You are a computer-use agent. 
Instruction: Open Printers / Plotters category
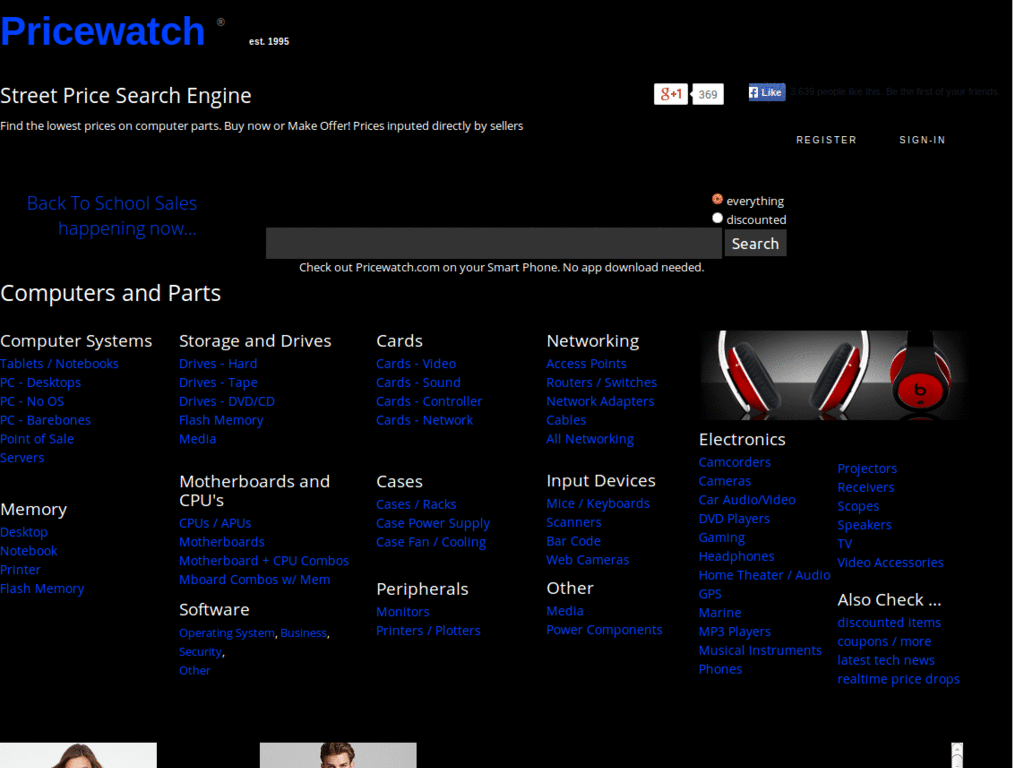pos(428,631)
